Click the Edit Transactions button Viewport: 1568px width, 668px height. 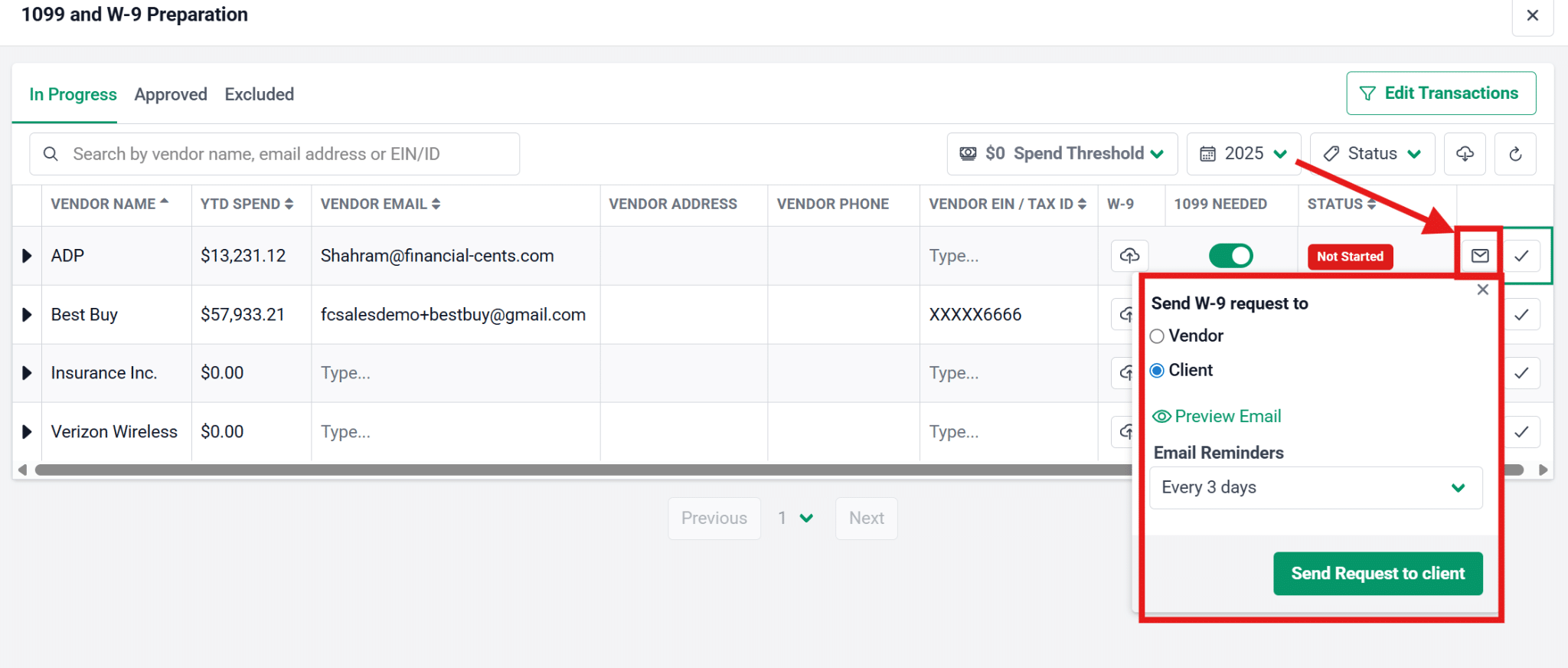click(x=1441, y=93)
